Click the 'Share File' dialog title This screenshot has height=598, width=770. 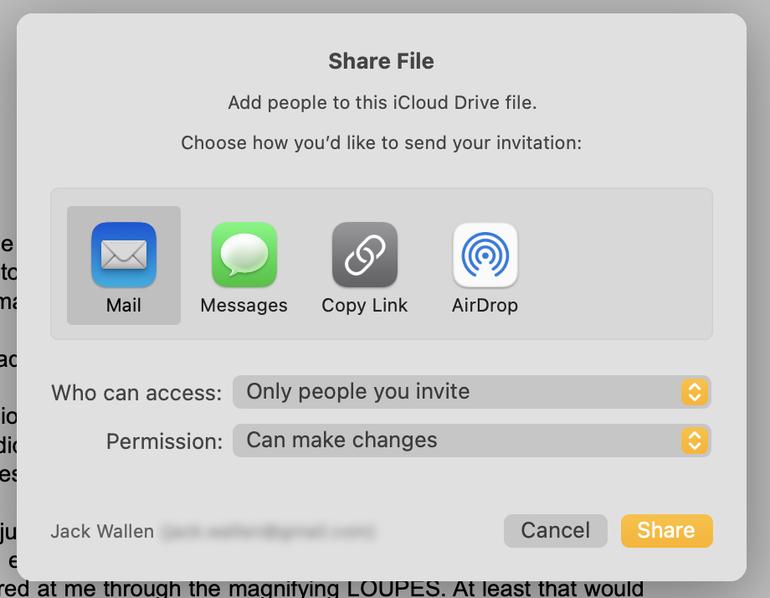coord(381,61)
